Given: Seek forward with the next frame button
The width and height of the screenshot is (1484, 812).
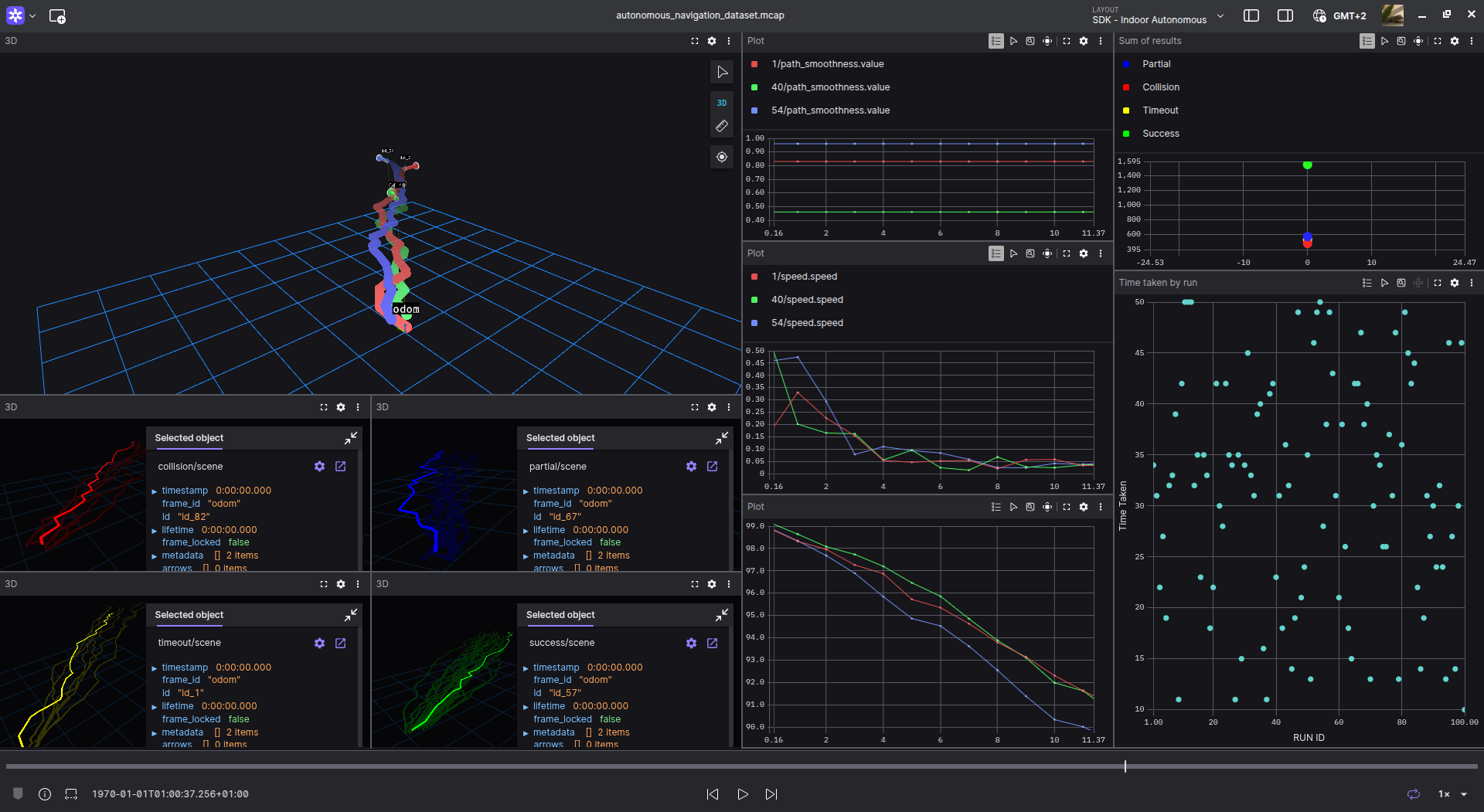Looking at the screenshot, I should click(771, 794).
